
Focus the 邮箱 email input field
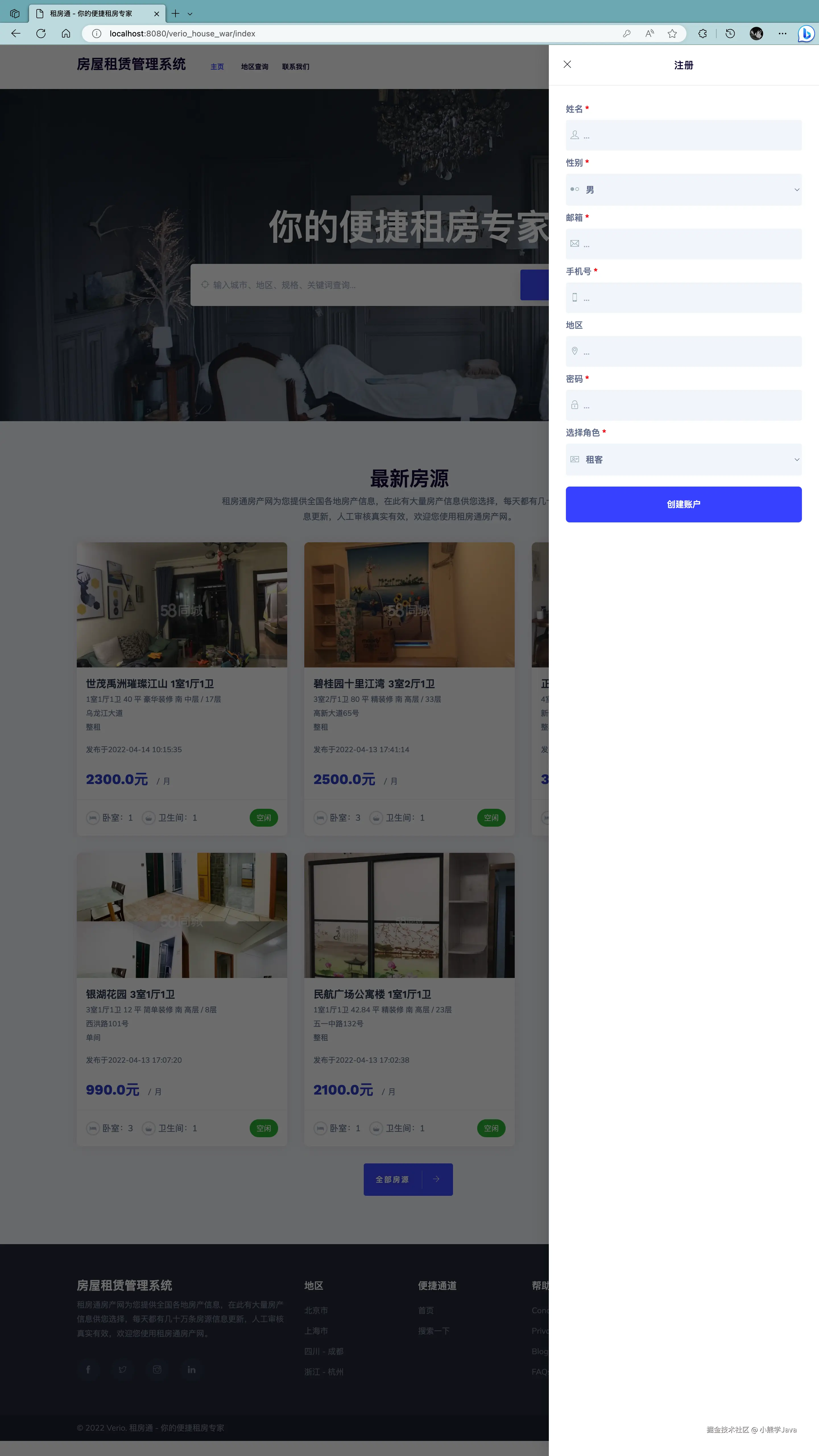(x=683, y=244)
